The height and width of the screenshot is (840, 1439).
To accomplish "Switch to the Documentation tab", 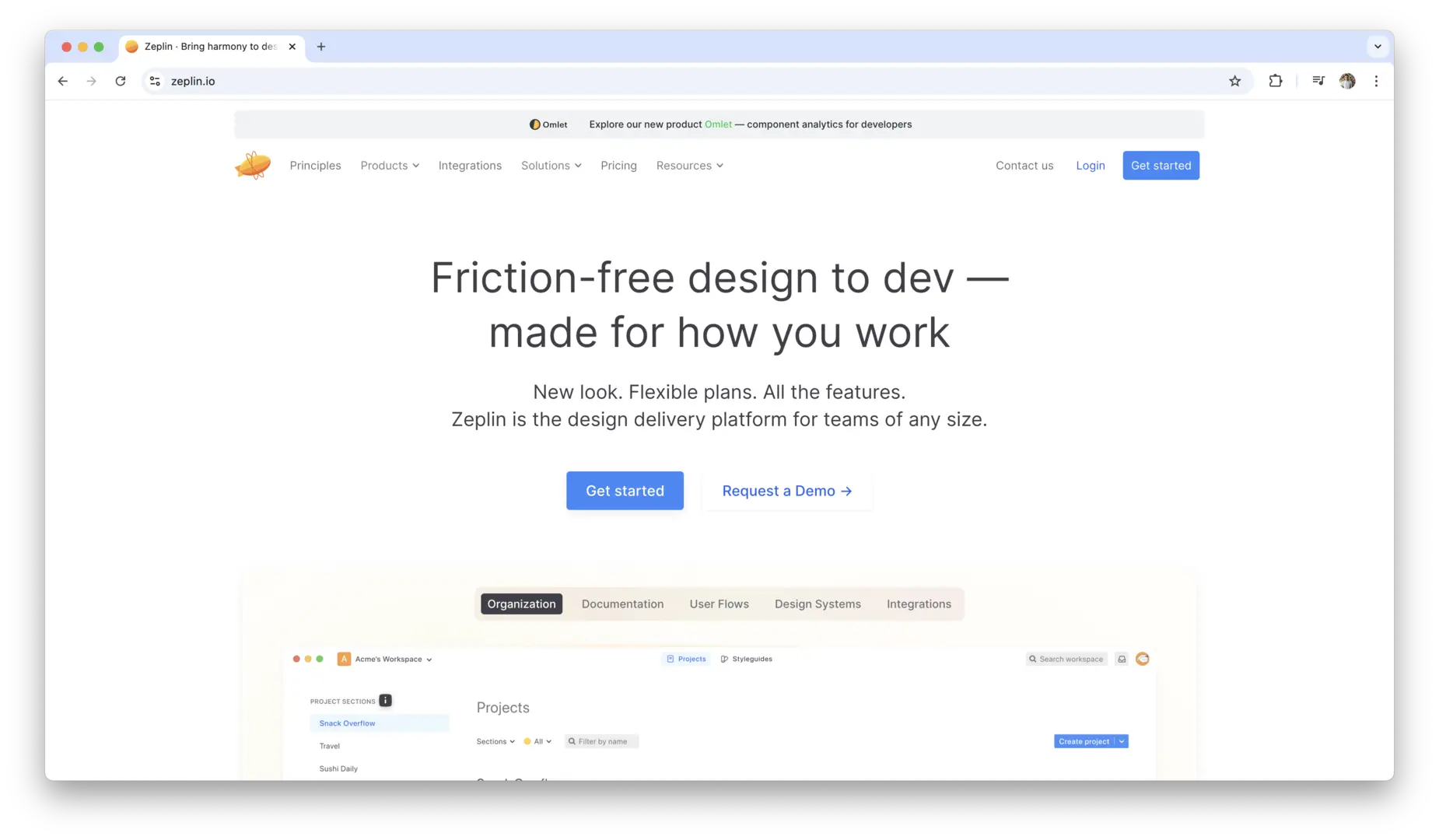I will click(x=622, y=604).
